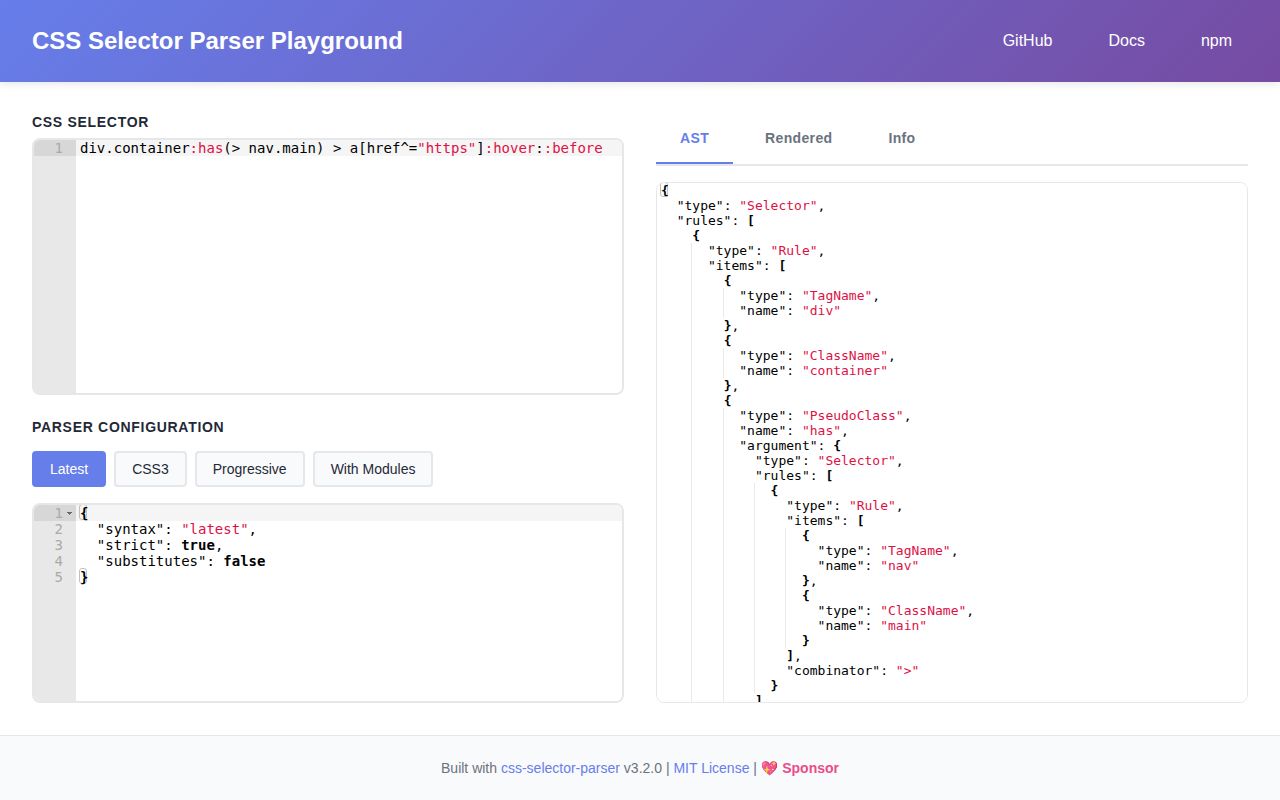
Task: Click line number 3 in configuration gutter
Action: click(59, 545)
